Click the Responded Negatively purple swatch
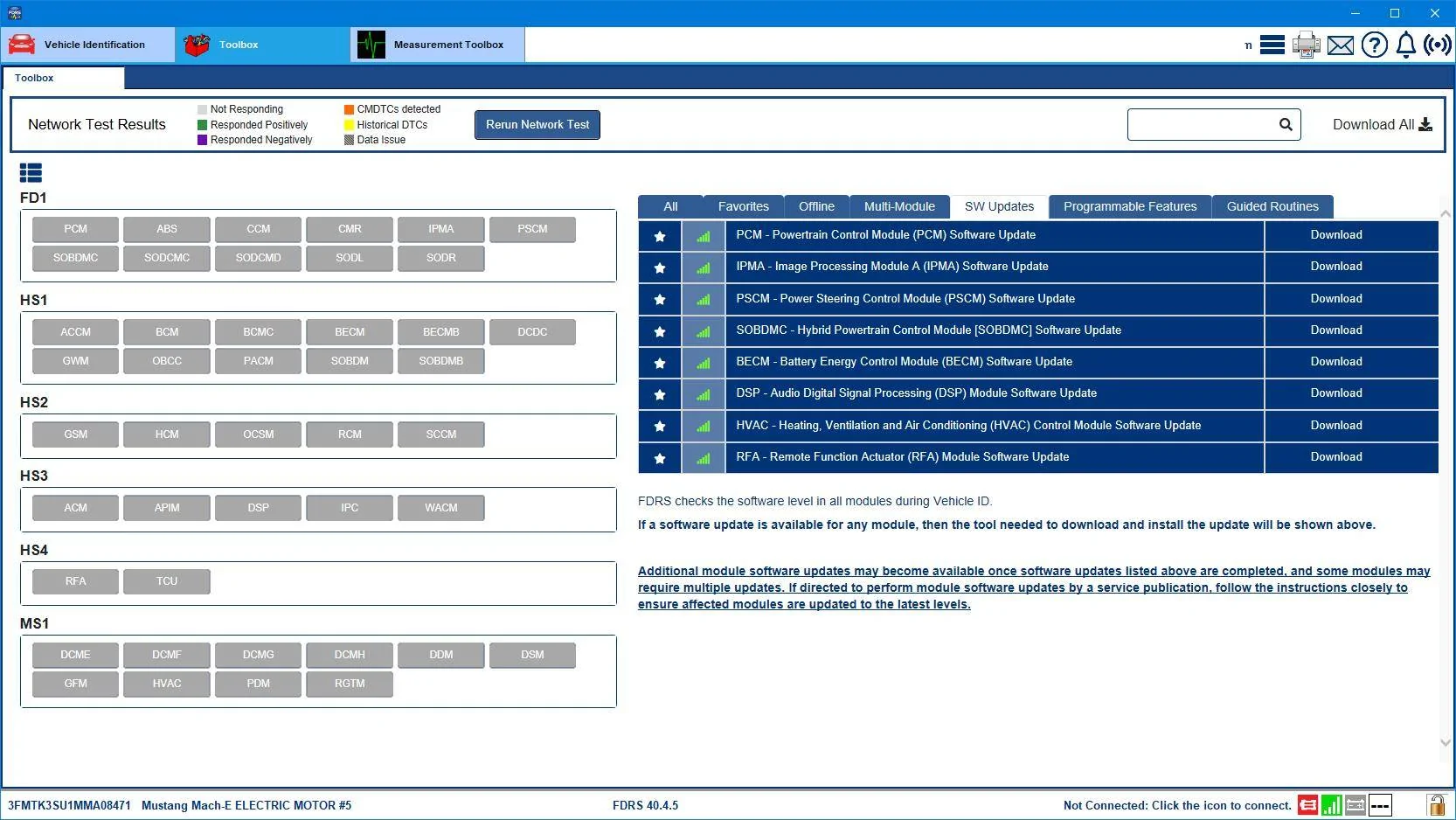Viewport: 1456px width, 820px height. (x=203, y=140)
